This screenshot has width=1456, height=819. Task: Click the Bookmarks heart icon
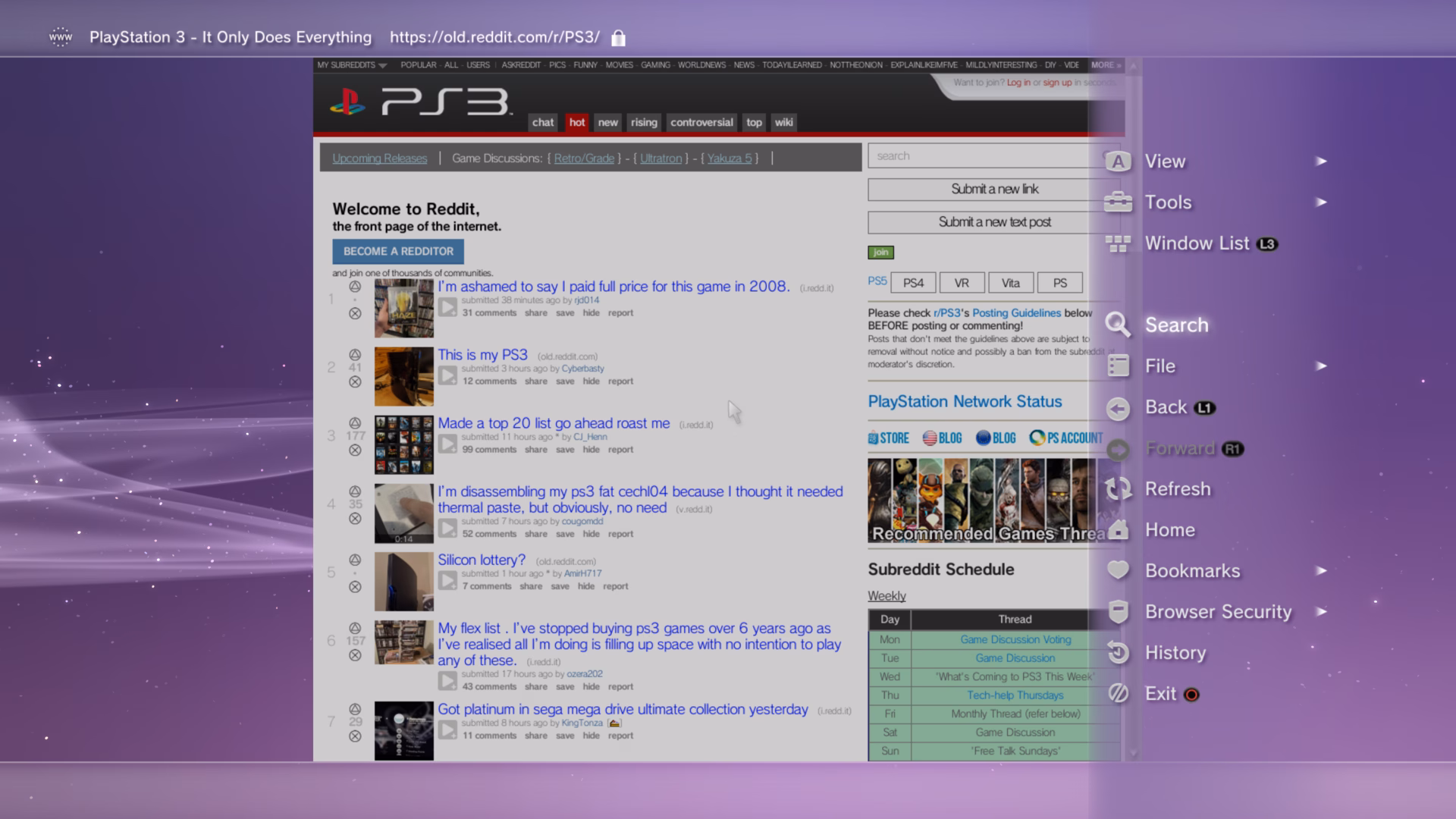tap(1118, 570)
